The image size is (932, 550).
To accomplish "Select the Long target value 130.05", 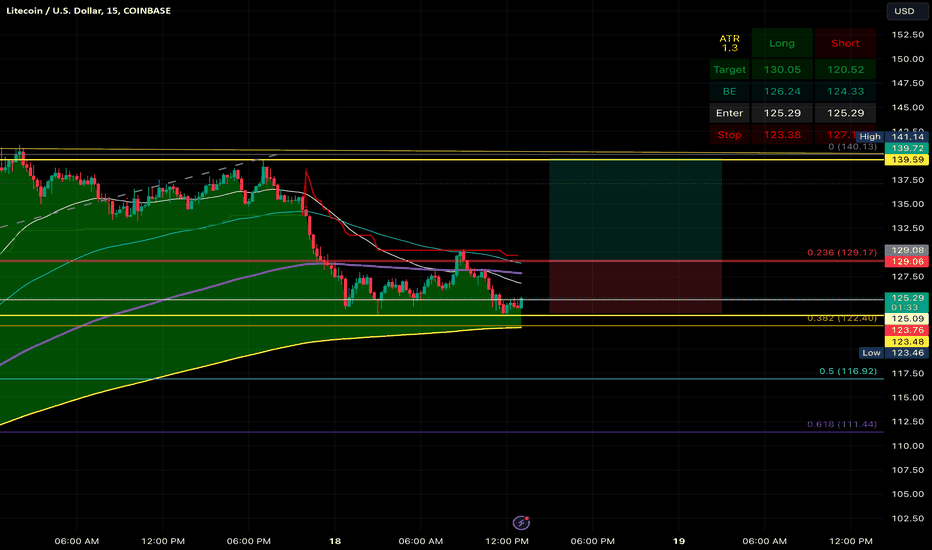I will pyautogui.click(x=782, y=70).
